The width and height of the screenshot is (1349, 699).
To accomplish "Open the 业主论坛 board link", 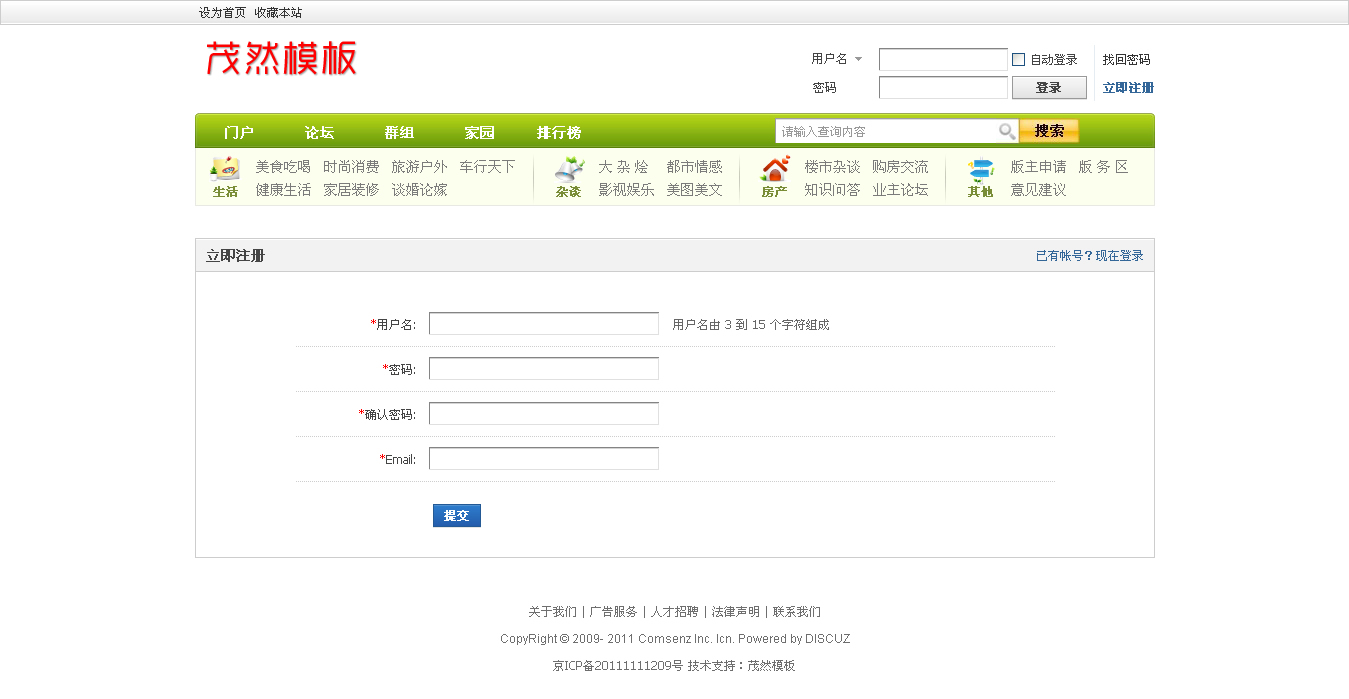I will pos(900,190).
